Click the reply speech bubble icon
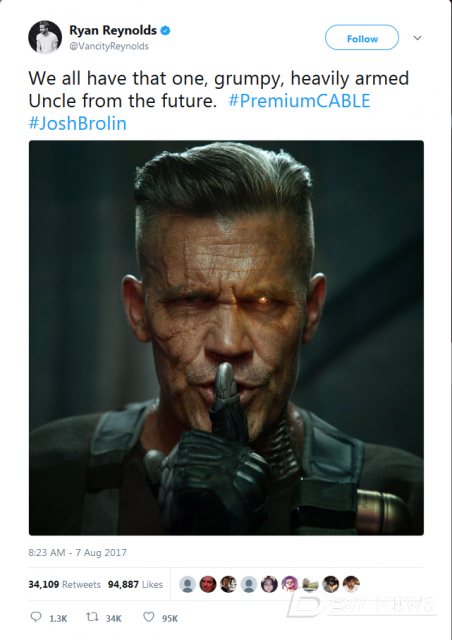This screenshot has height=640, width=452. [x=36, y=616]
